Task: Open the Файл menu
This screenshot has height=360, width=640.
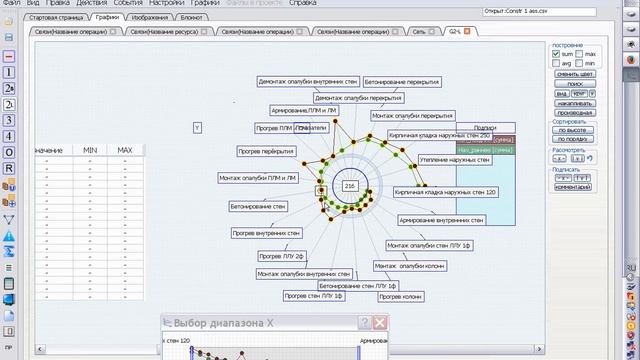Action: (x=12, y=3)
